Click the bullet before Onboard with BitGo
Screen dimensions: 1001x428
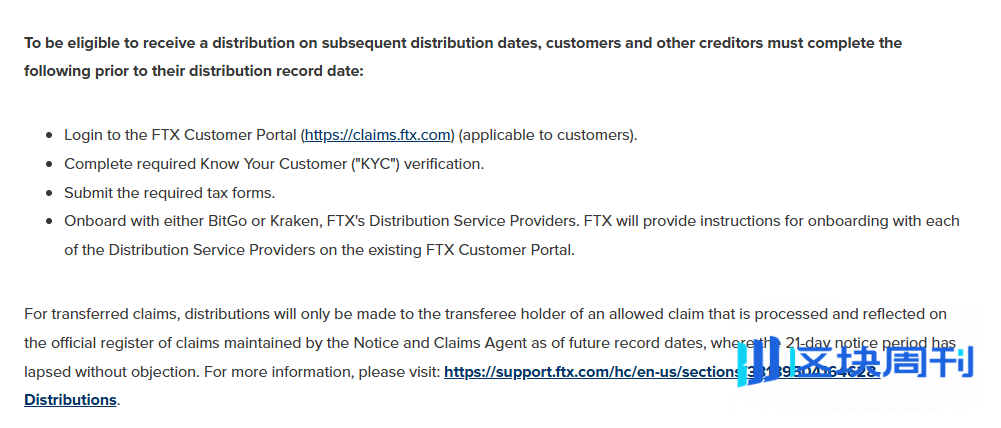click(x=49, y=222)
